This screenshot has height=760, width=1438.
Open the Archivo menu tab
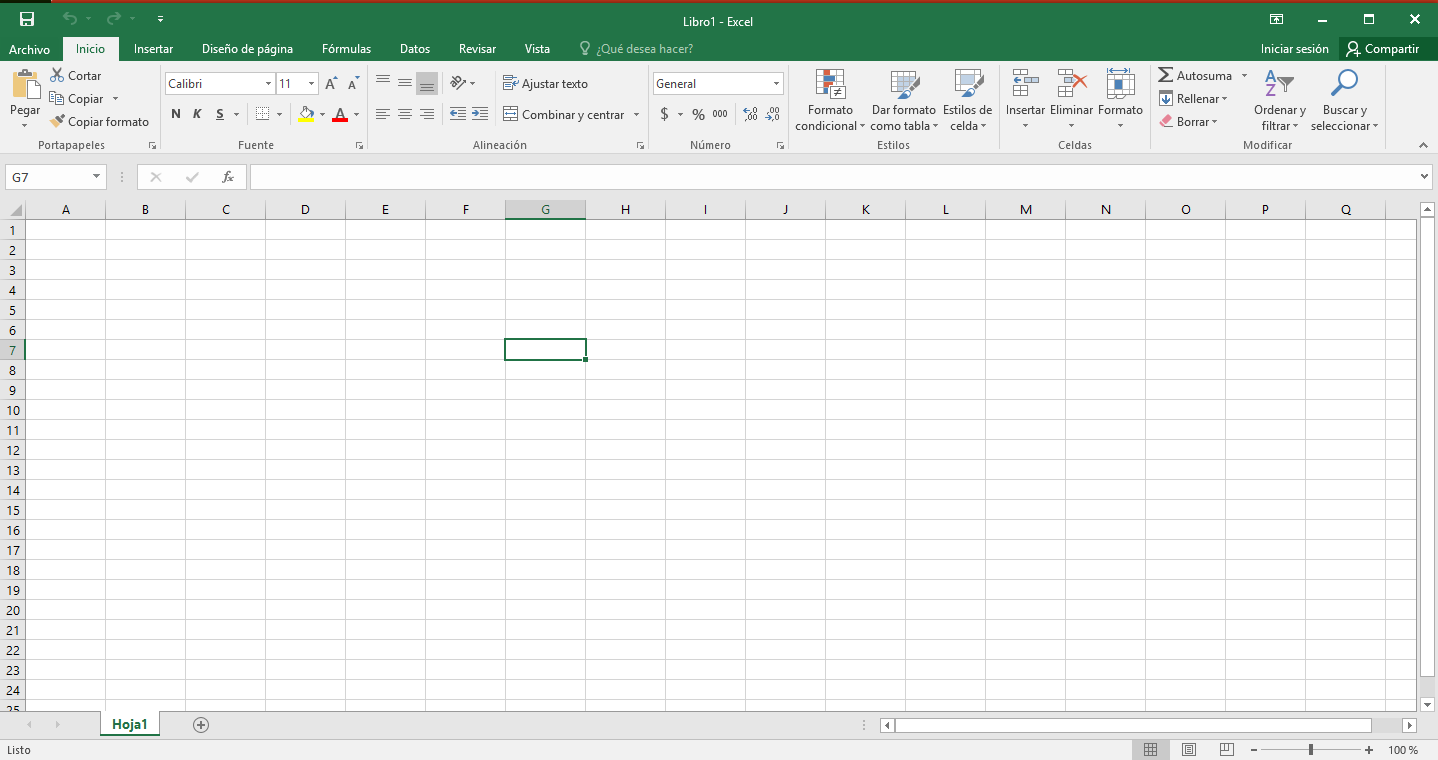click(x=29, y=49)
